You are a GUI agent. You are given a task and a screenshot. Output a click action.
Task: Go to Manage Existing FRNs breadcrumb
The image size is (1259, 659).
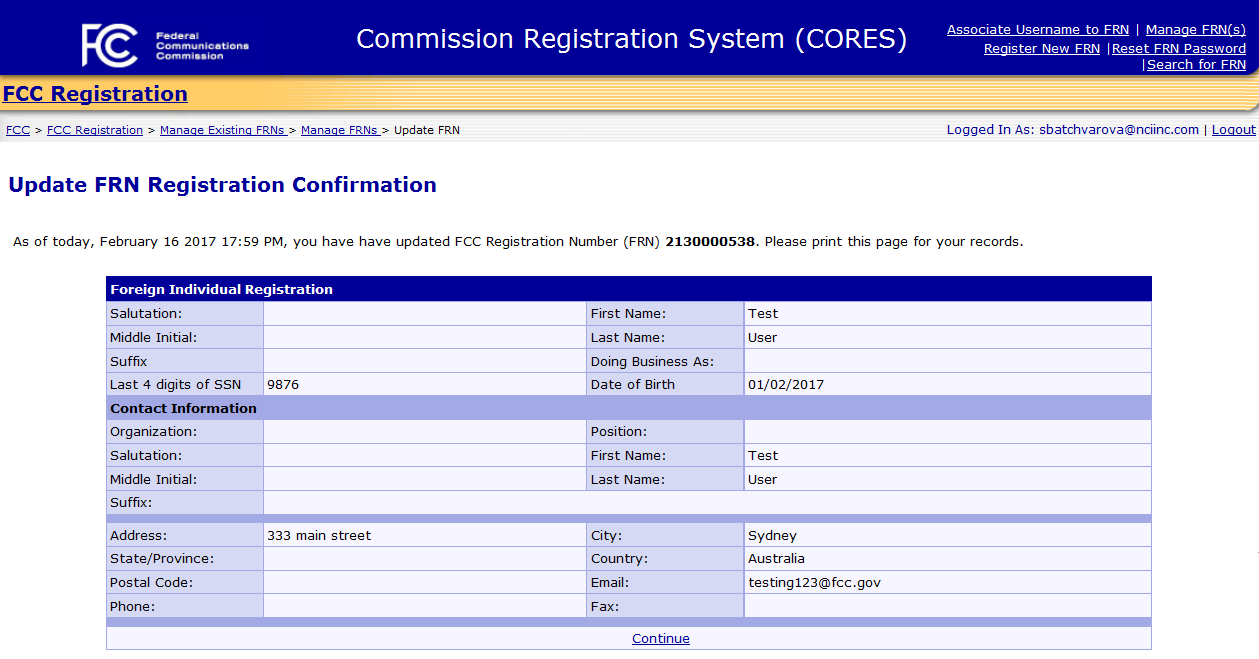pyautogui.click(x=222, y=130)
